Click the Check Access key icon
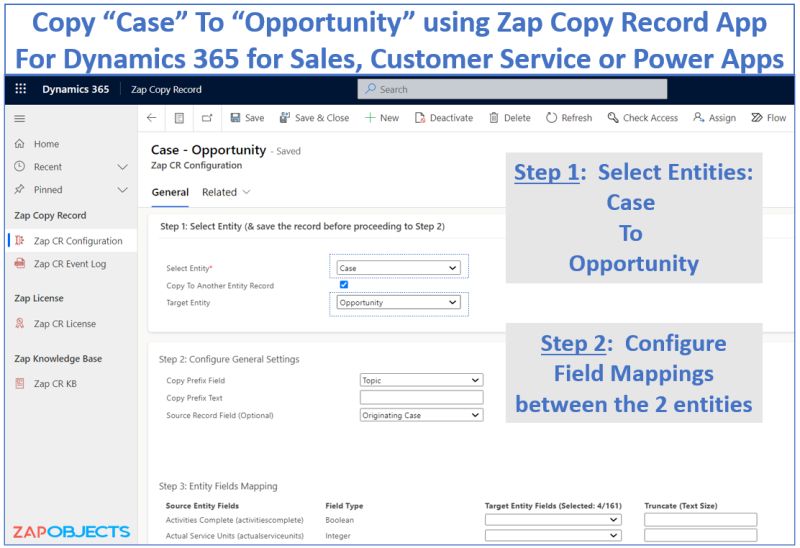The width and height of the screenshot is (800, 548). pos(613,118)
